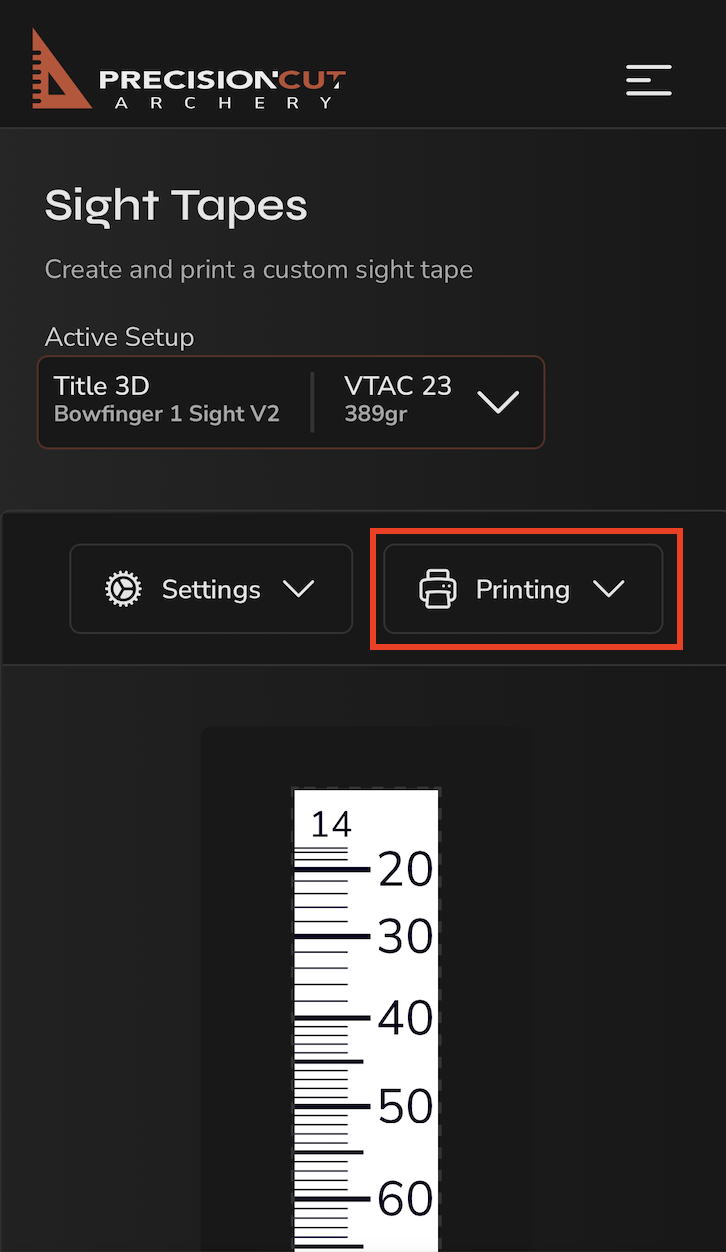This screenshot has height=1252, width=726.
Task: Click the Sight Tapes page heading
Action: coord(176,206)
